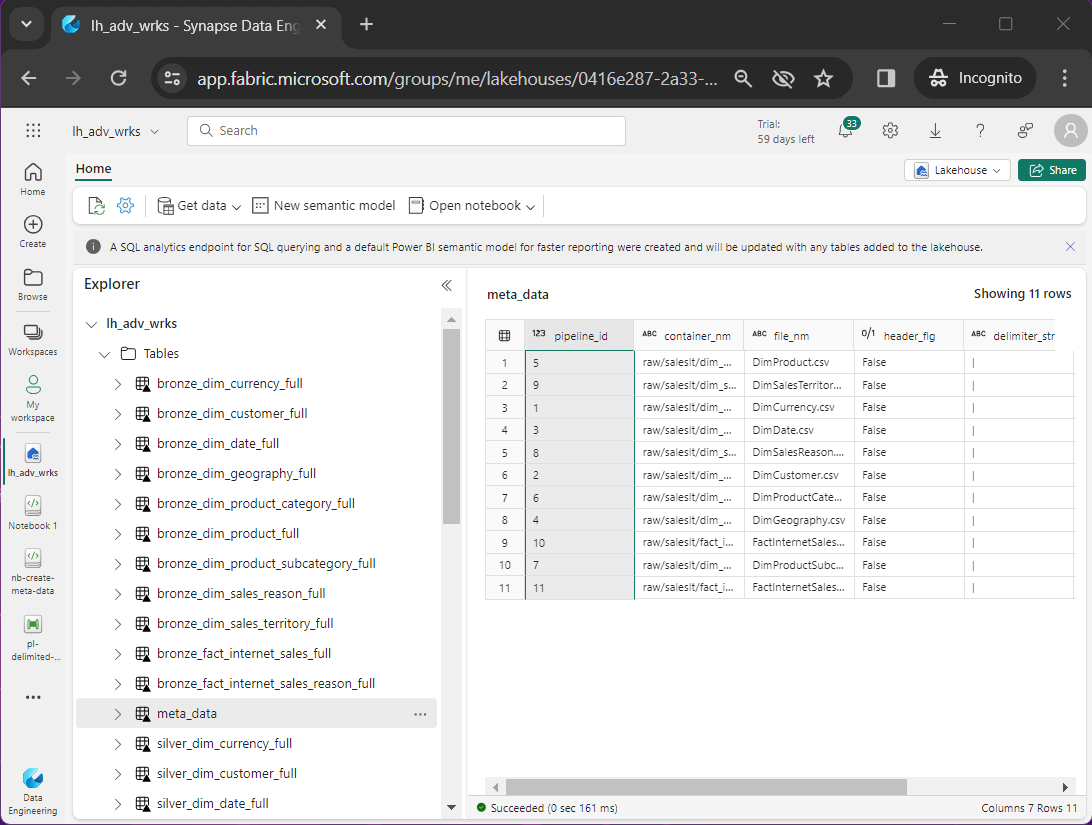Screen dimensions: 1092x825
Task: Collapse the Explorer pane
Action: tap(446, 285)
